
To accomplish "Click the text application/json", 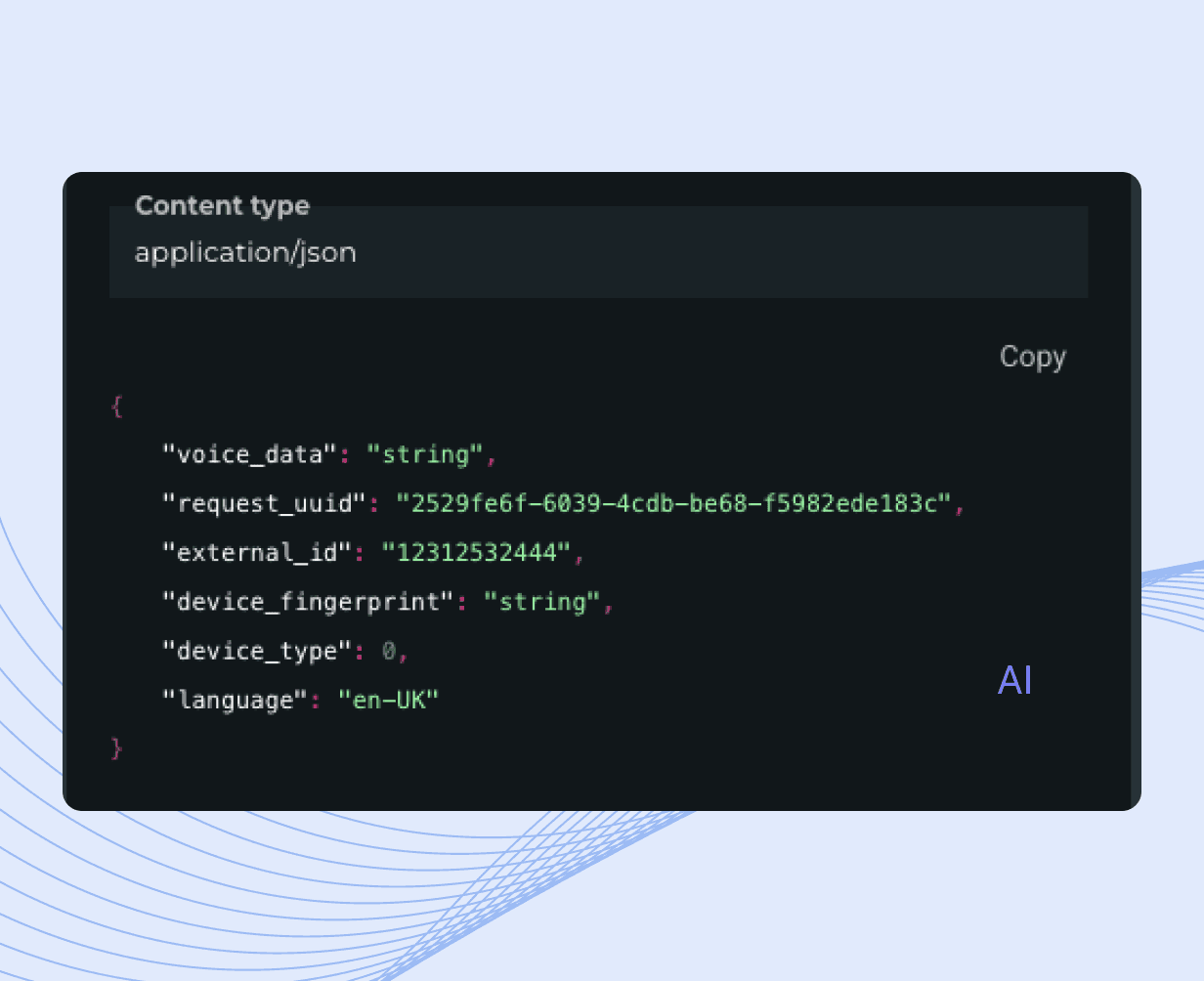I will pyautogui.click(x=245, y=253).
